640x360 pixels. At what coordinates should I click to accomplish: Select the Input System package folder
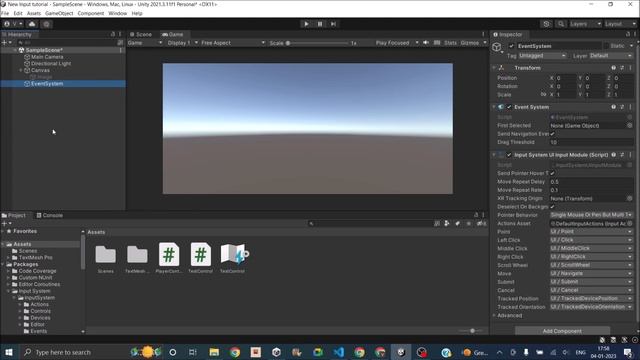click(35, 291)
